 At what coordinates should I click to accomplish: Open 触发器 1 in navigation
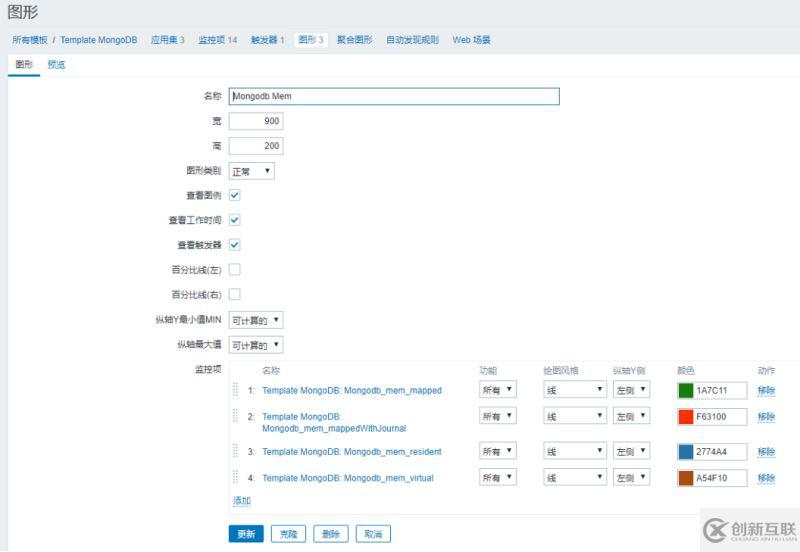click(267, 39)
